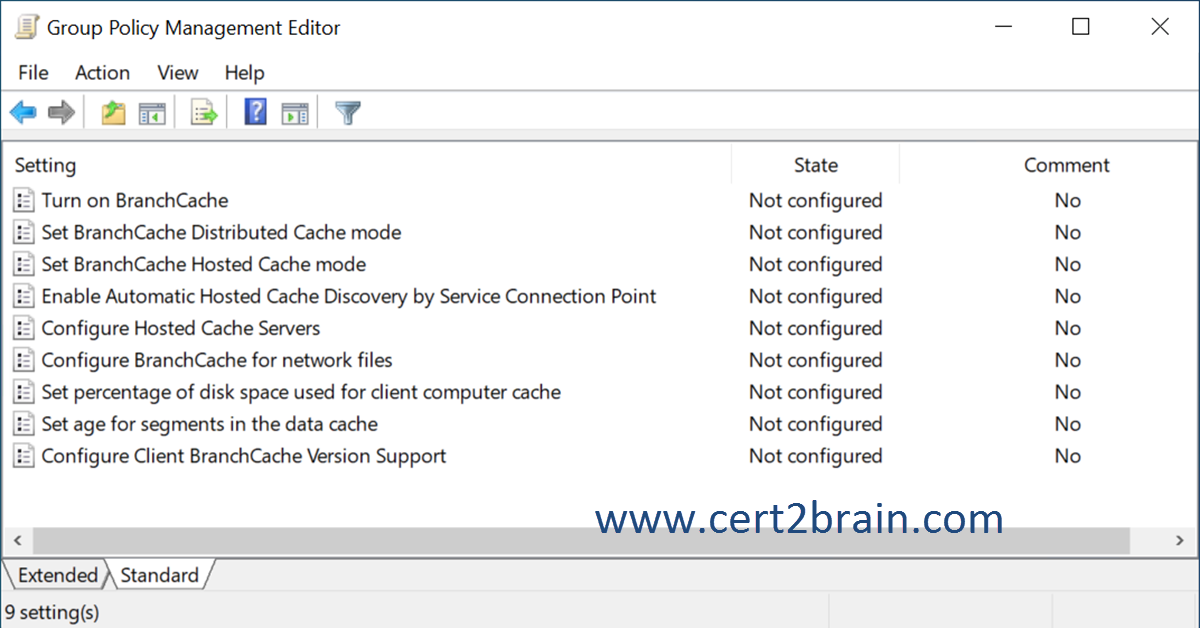The width and height of the screenshot is (1200, 628).
Task: Click Show/Hide Action Pane toolbar icon
Action: 295,113
